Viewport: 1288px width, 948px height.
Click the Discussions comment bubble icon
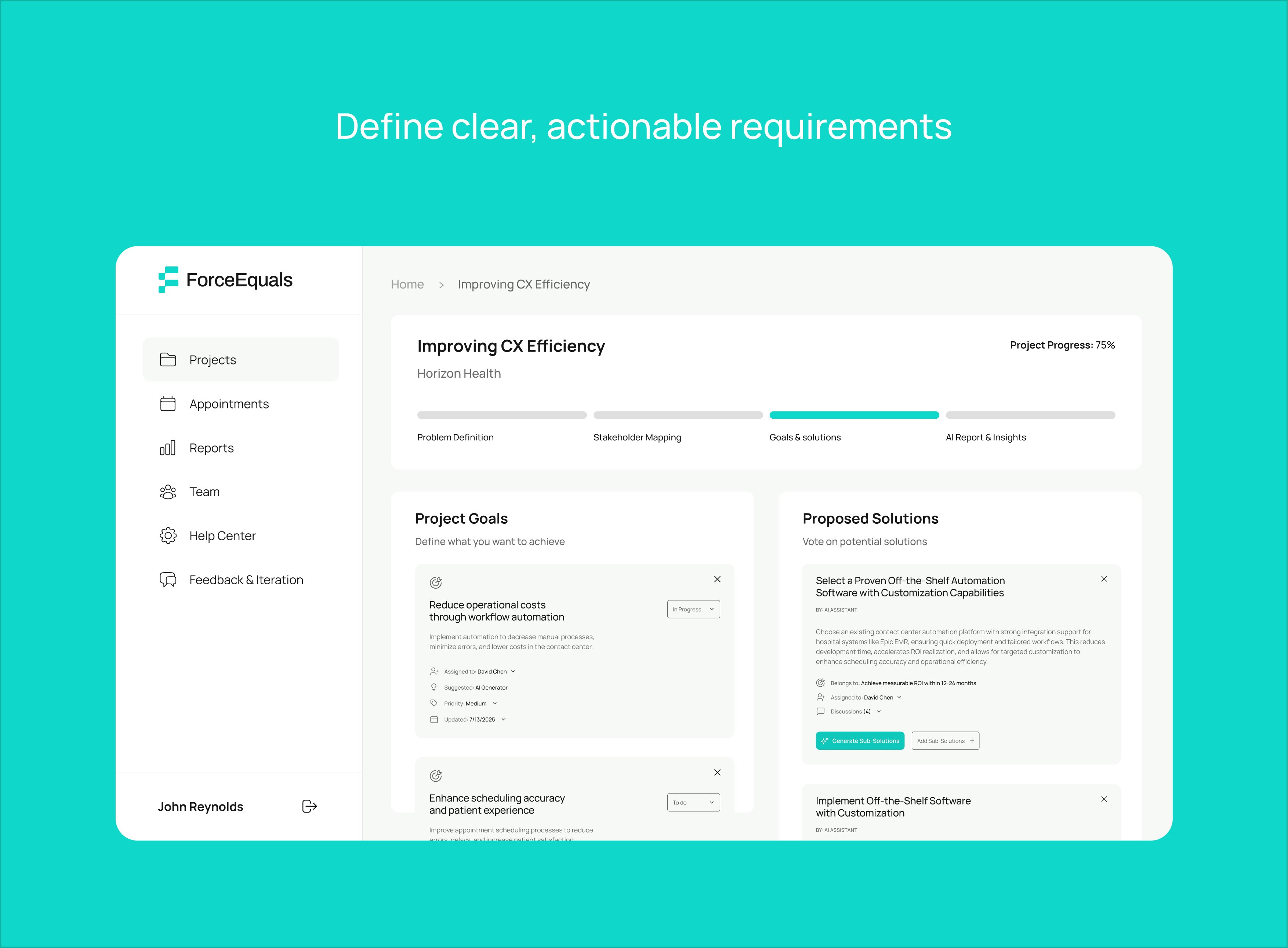click(x=820, y=712)
